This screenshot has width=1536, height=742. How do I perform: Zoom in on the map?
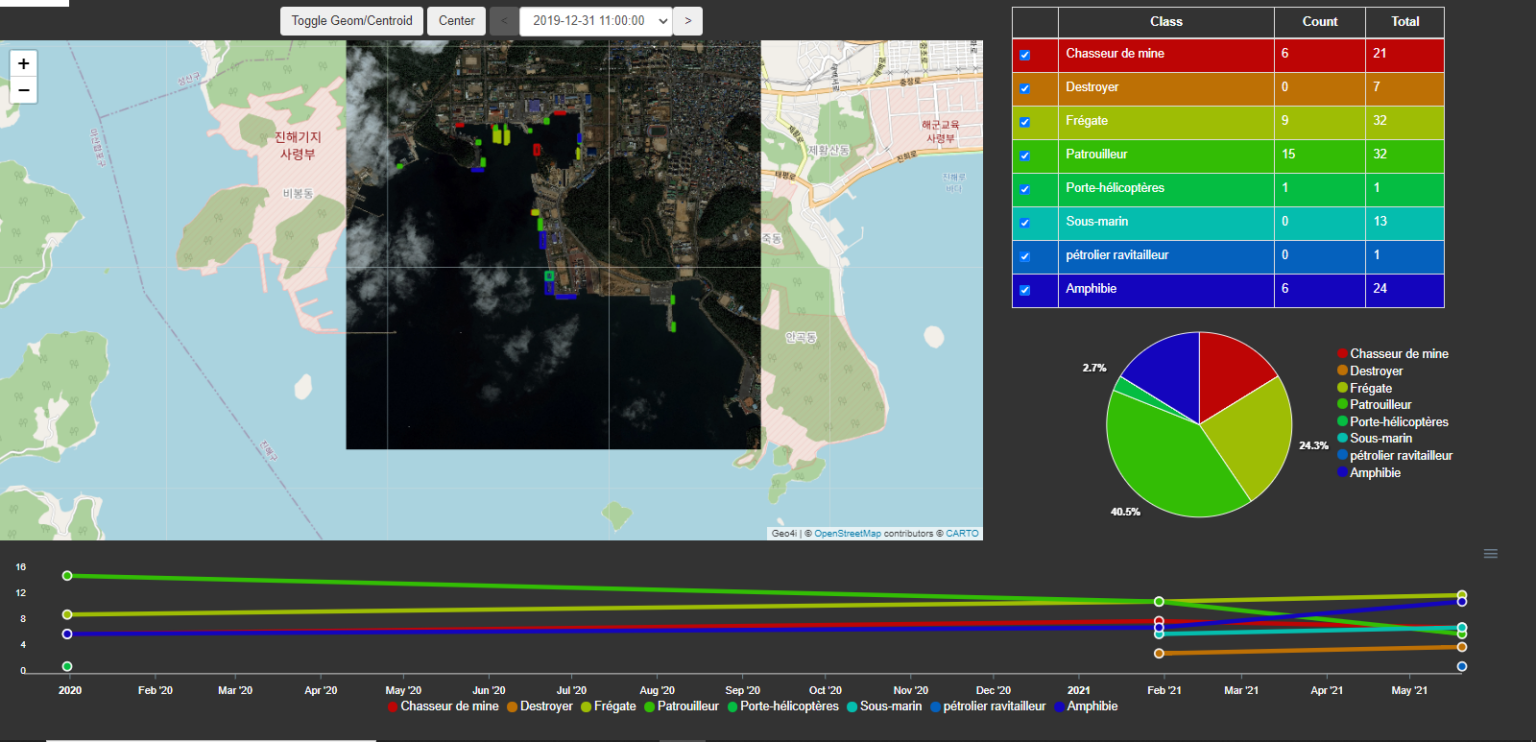click(x=24, y=64)
